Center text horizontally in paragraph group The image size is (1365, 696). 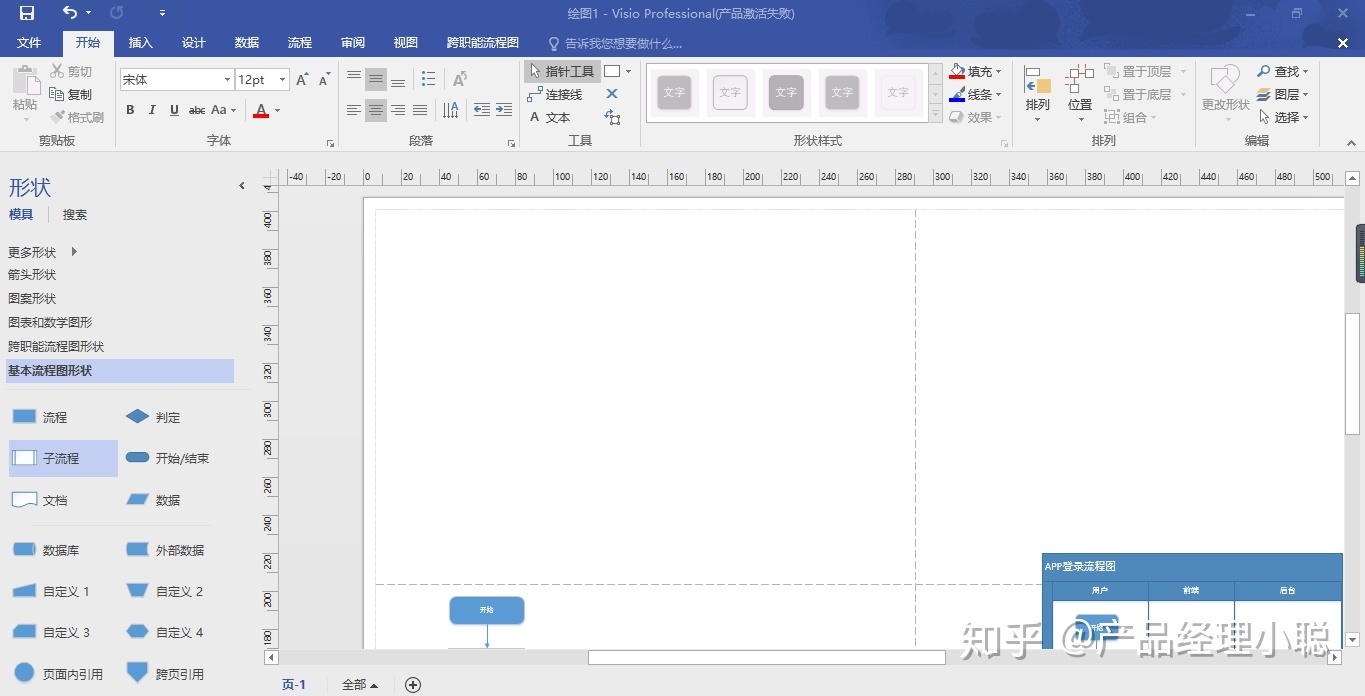click(x=376, y=110)
